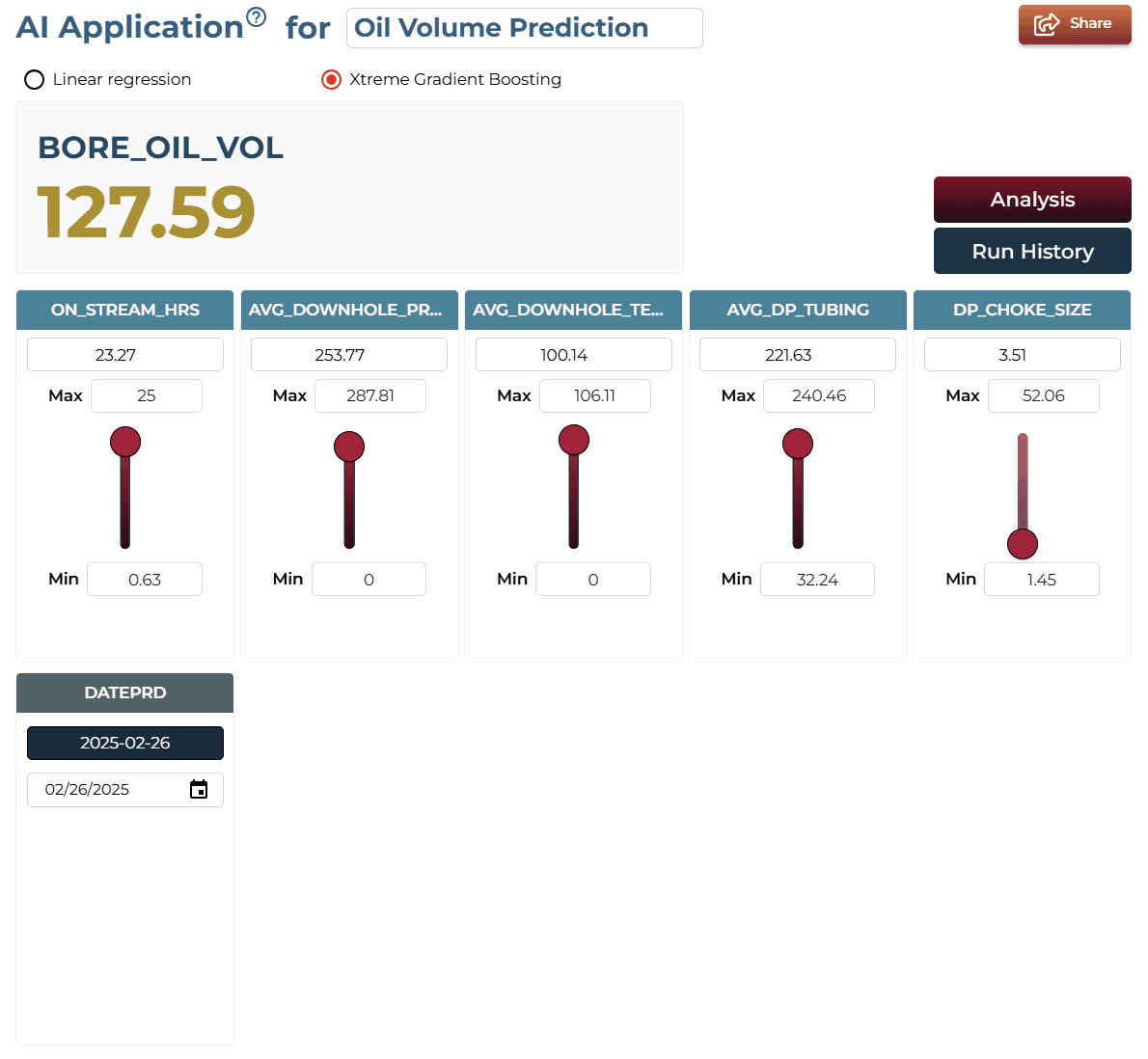Click the DP_CHOKE_SIZE slider knob
1148x1059 pixels.
point(1022,544)
